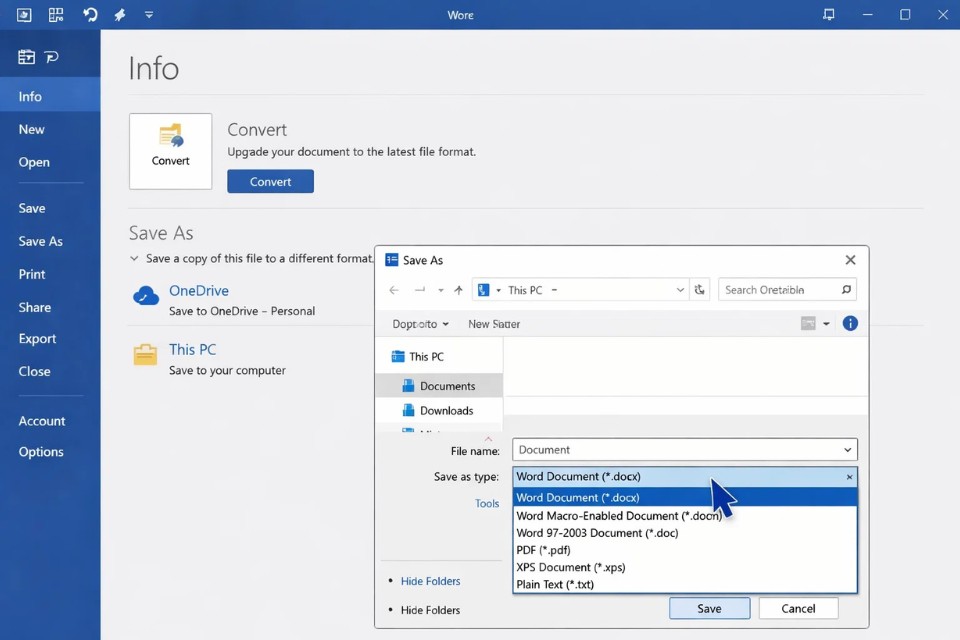The image size is (960, 640).
Task: Click the back arrow in the Save As dialog
Action: coord(394,289)
